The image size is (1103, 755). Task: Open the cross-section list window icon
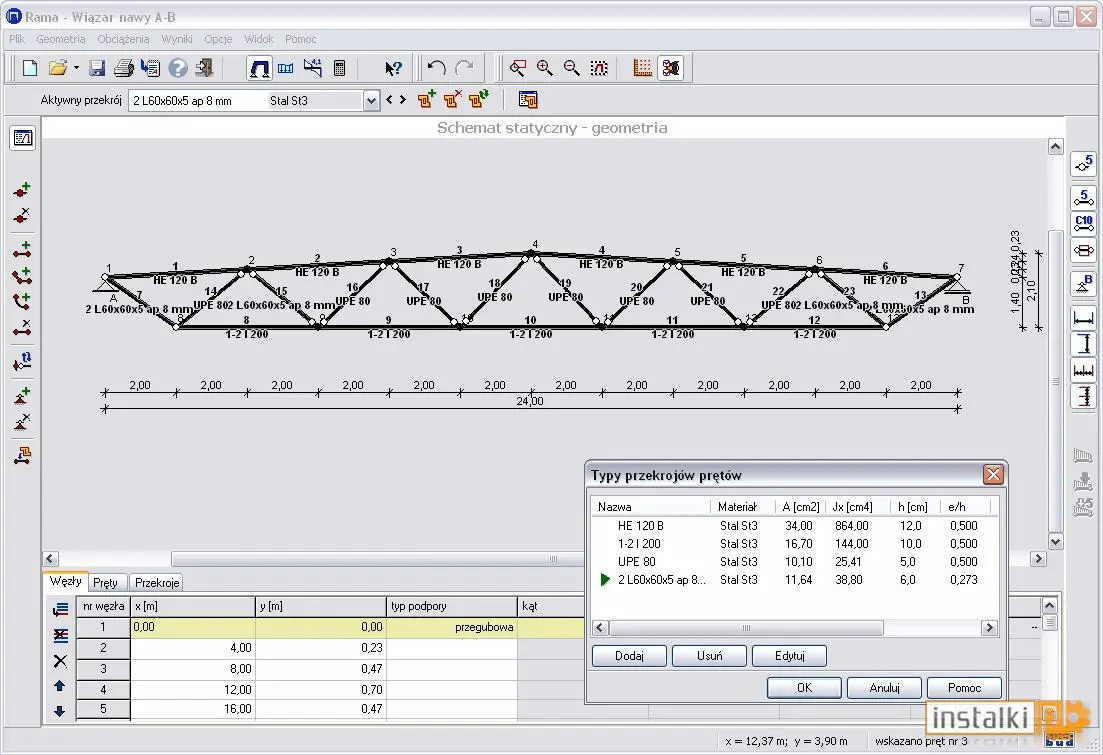coord(528,100)
